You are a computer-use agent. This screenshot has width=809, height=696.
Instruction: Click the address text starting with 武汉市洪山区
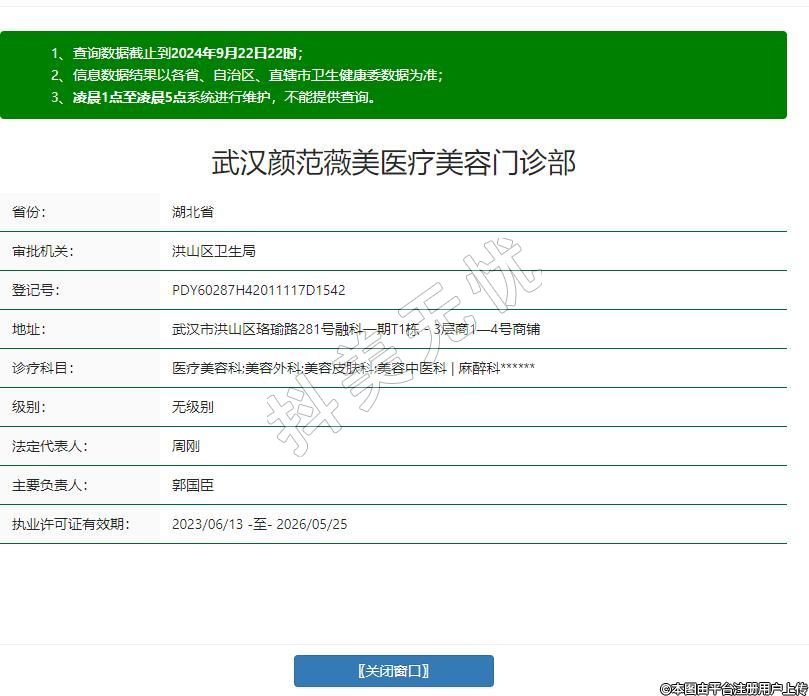click(x=355, y=329)
